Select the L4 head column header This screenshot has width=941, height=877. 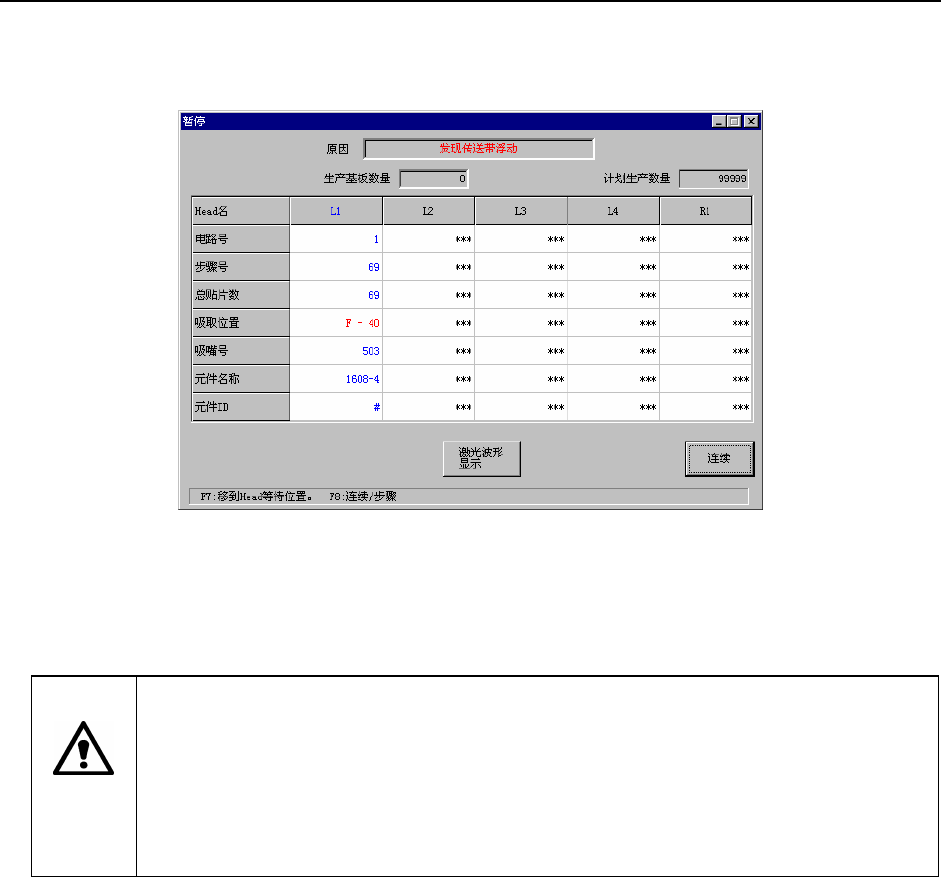(x=613, y=211)
